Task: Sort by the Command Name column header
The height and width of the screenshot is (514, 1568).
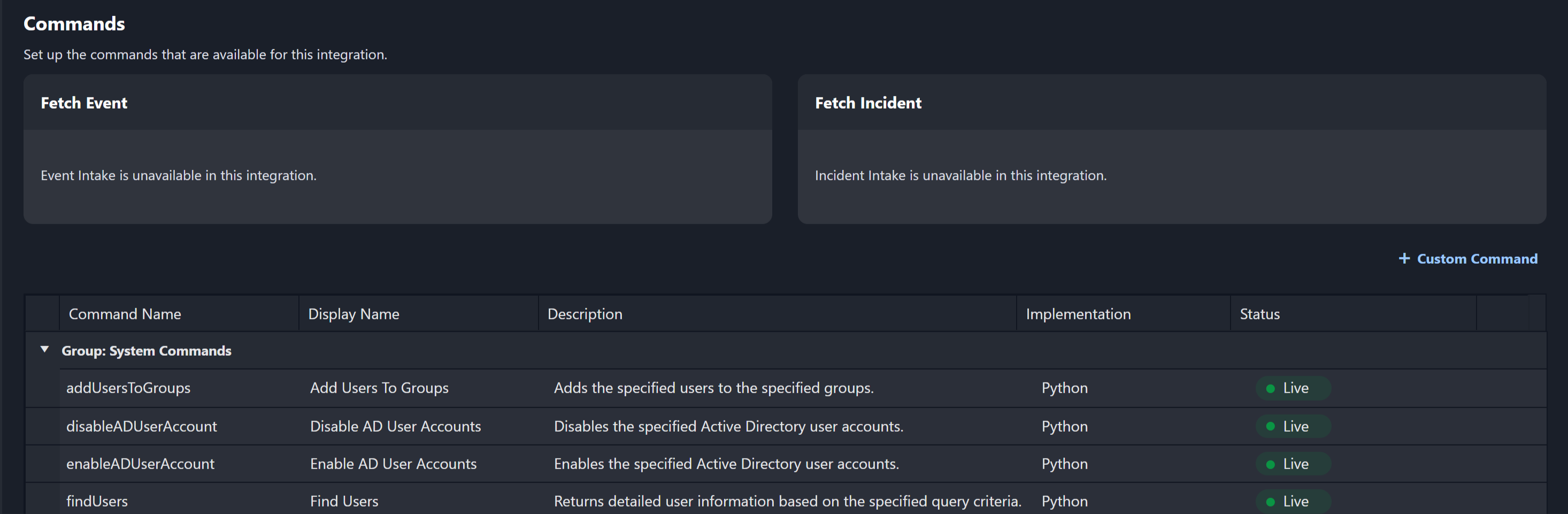Action: [x=125, y=314]
